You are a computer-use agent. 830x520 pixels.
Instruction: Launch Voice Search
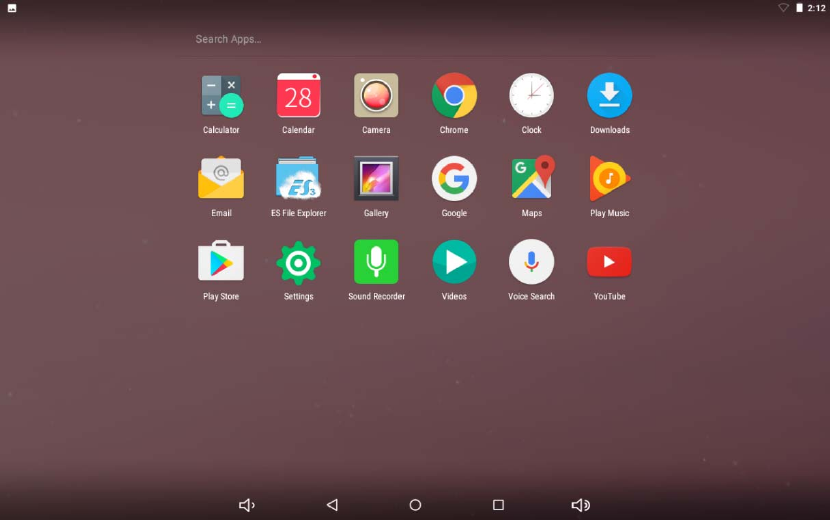point(531,262)
